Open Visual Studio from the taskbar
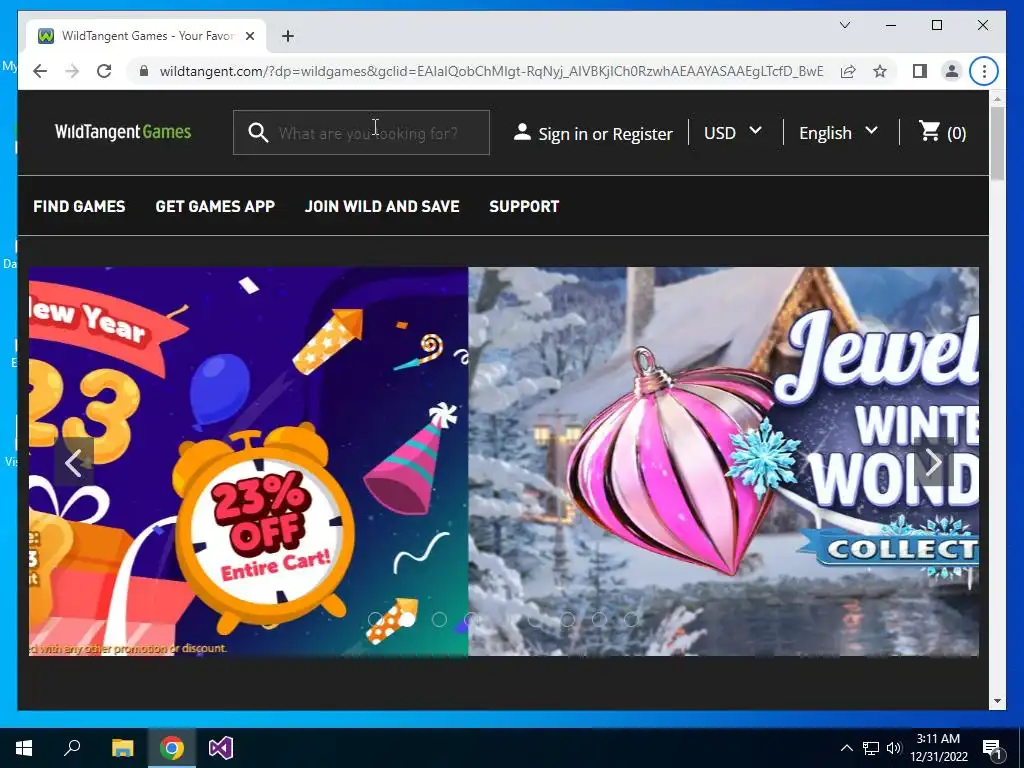The height and width of the screenshot is (768, 1024). [221, 748]
